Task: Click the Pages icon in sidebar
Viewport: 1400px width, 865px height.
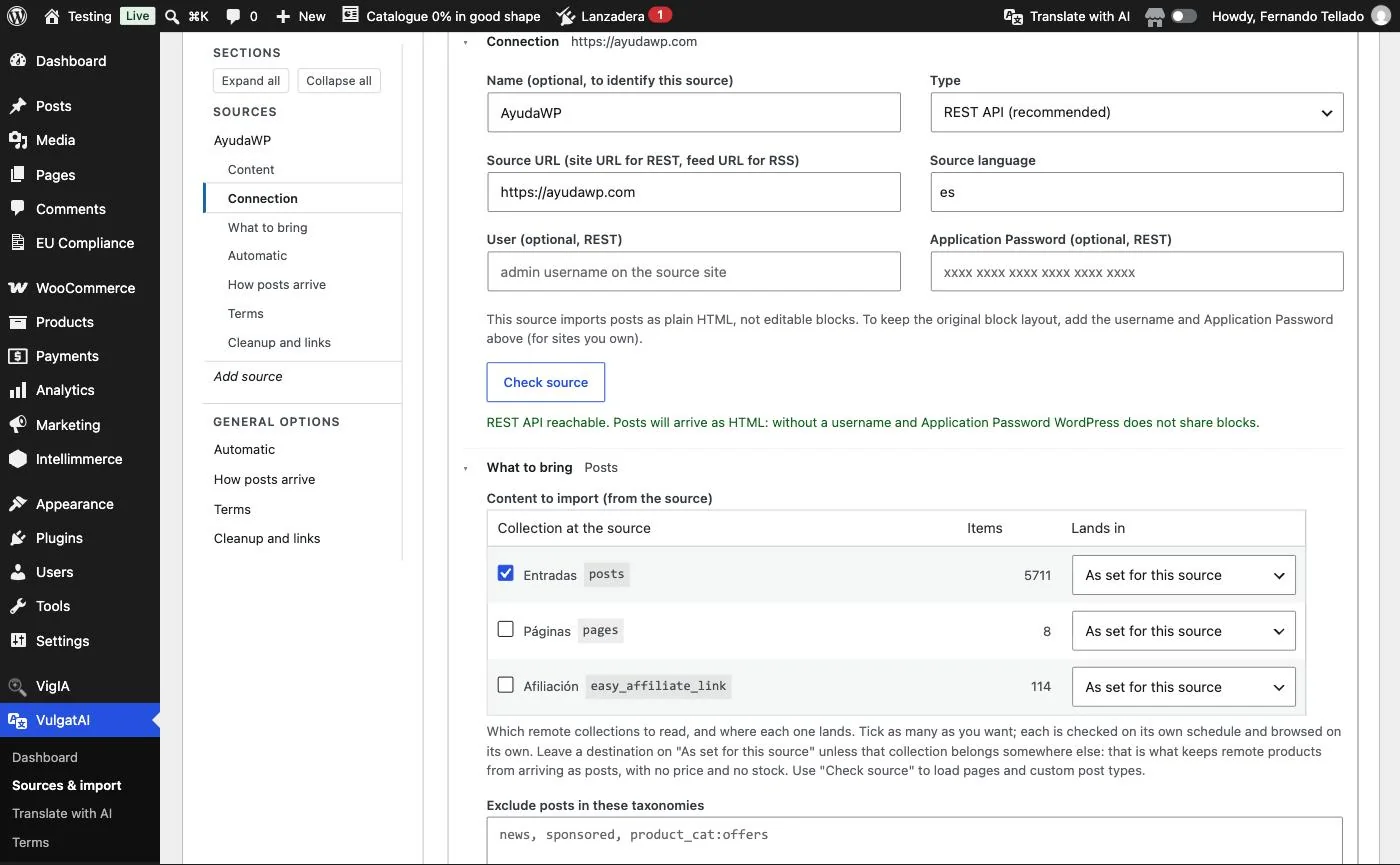Action: 18,175
